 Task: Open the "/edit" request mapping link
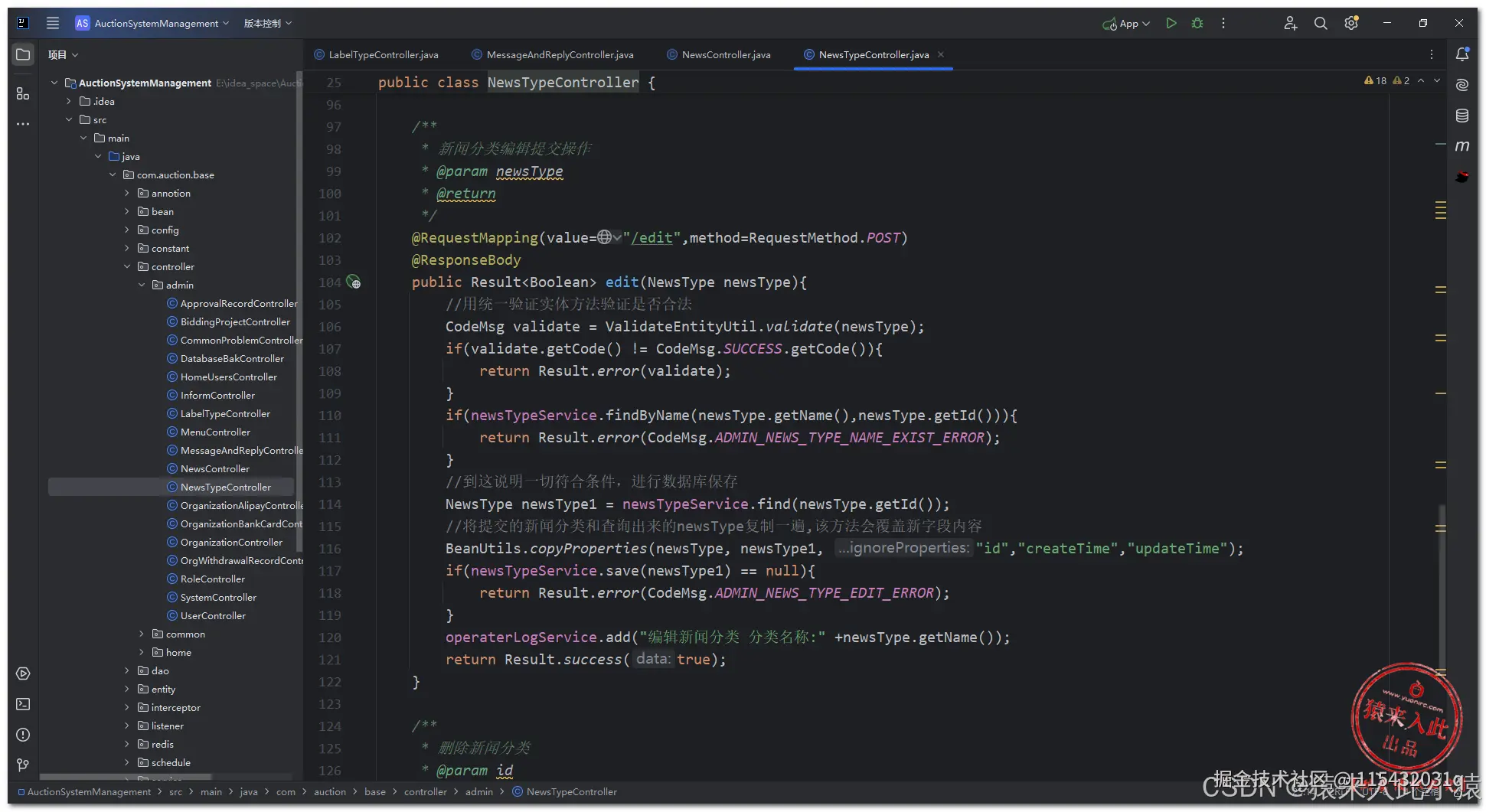[652, 238]
